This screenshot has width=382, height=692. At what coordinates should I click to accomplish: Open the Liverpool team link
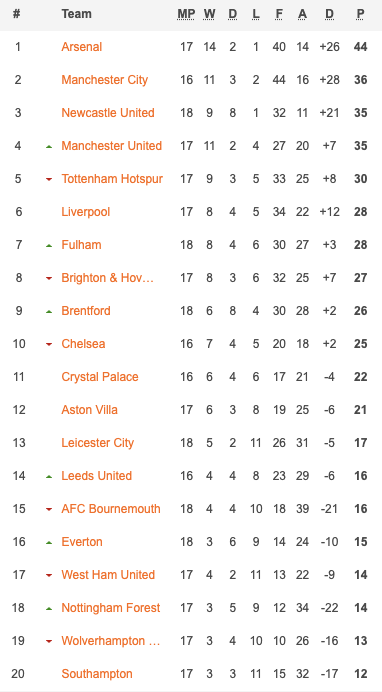click(86, 212)
